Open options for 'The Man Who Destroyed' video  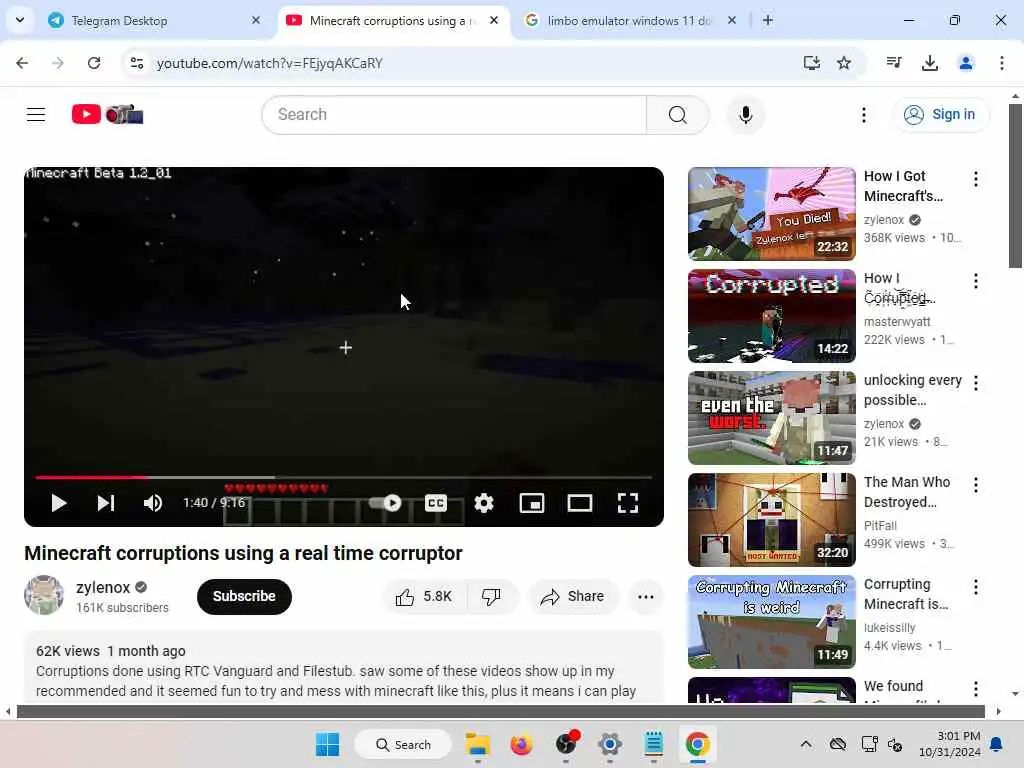tap(976, 485)
